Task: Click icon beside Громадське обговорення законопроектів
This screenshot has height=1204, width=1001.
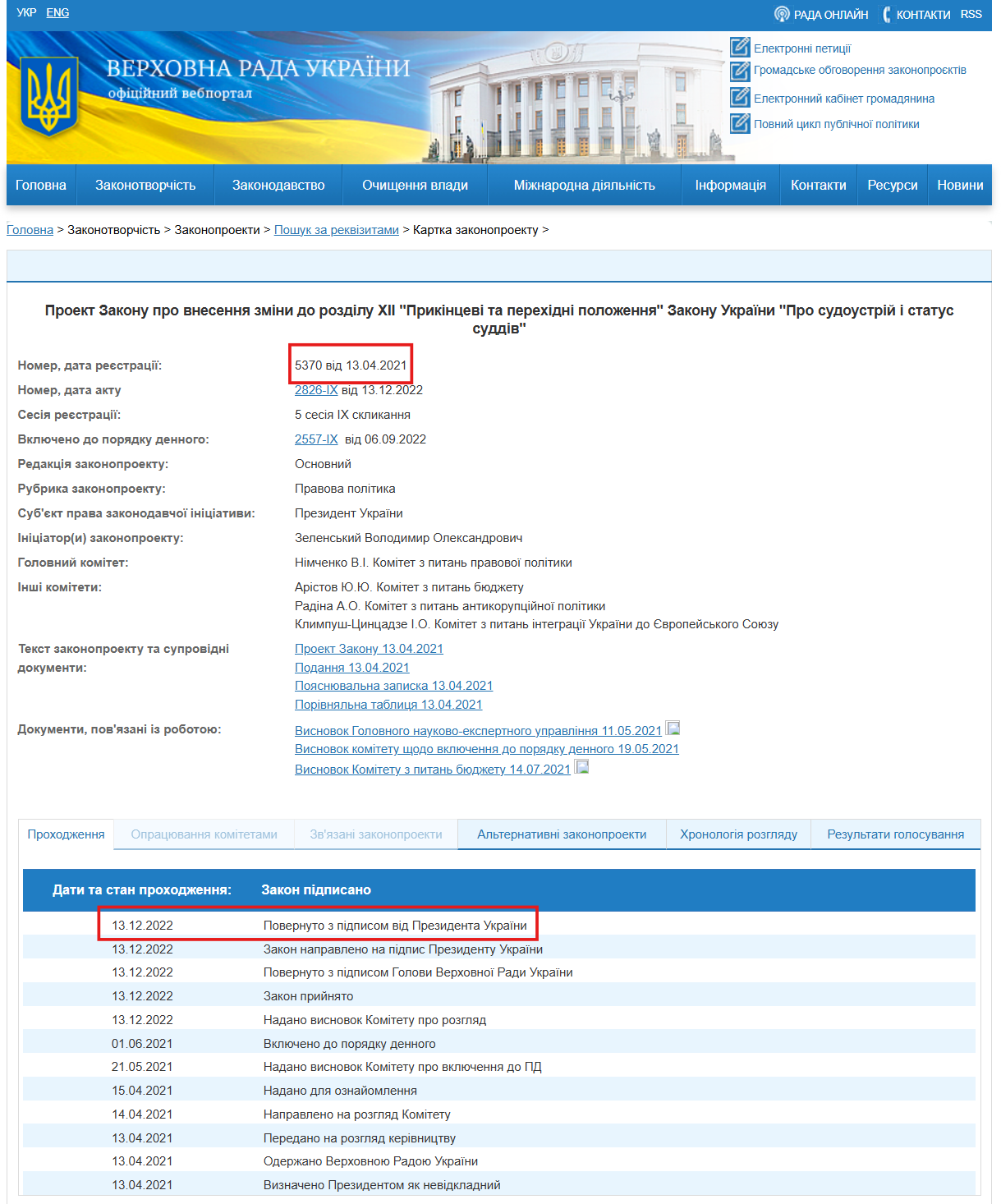Action: 740,71
